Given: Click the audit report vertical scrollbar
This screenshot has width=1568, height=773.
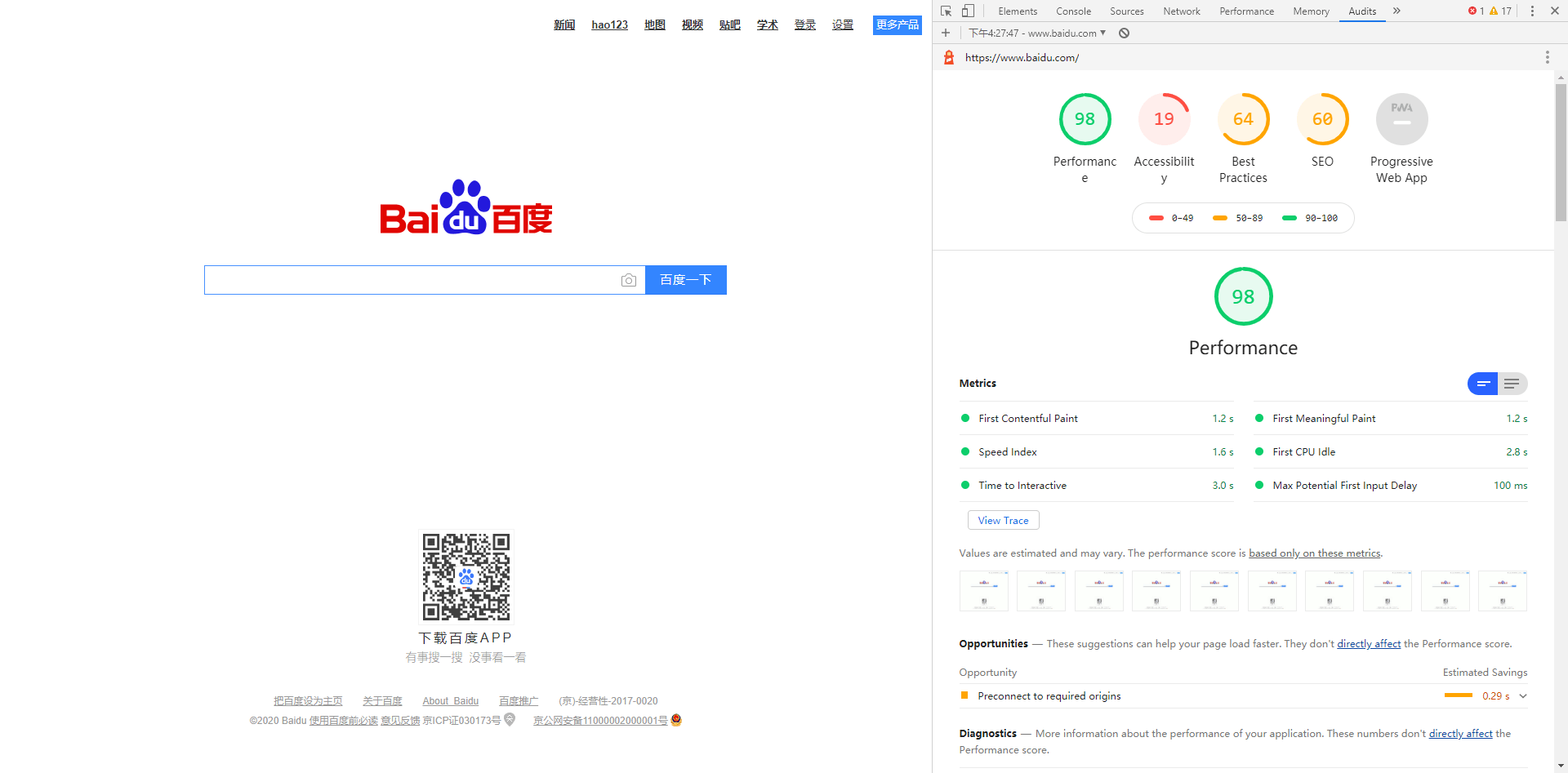Looking at the screenshot, I should (1561, 152).
